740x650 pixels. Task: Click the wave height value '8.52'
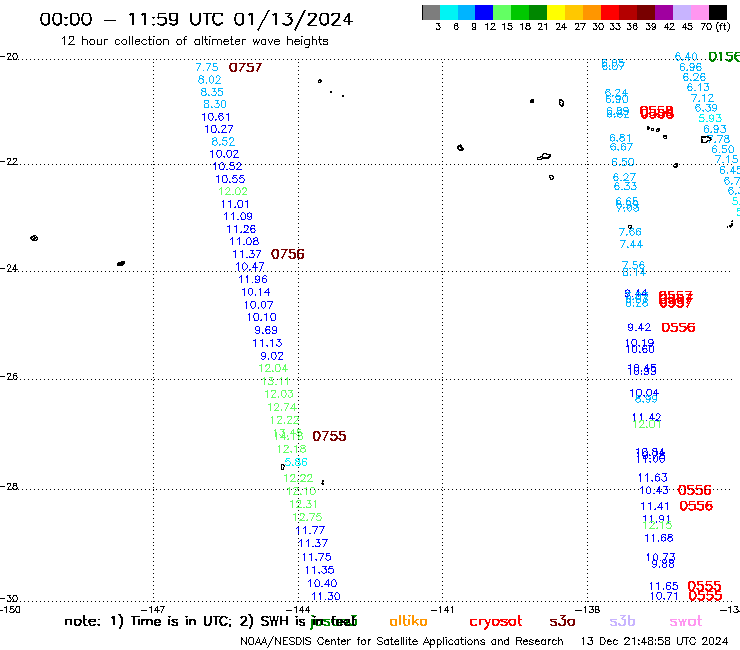tap(223, 142)
